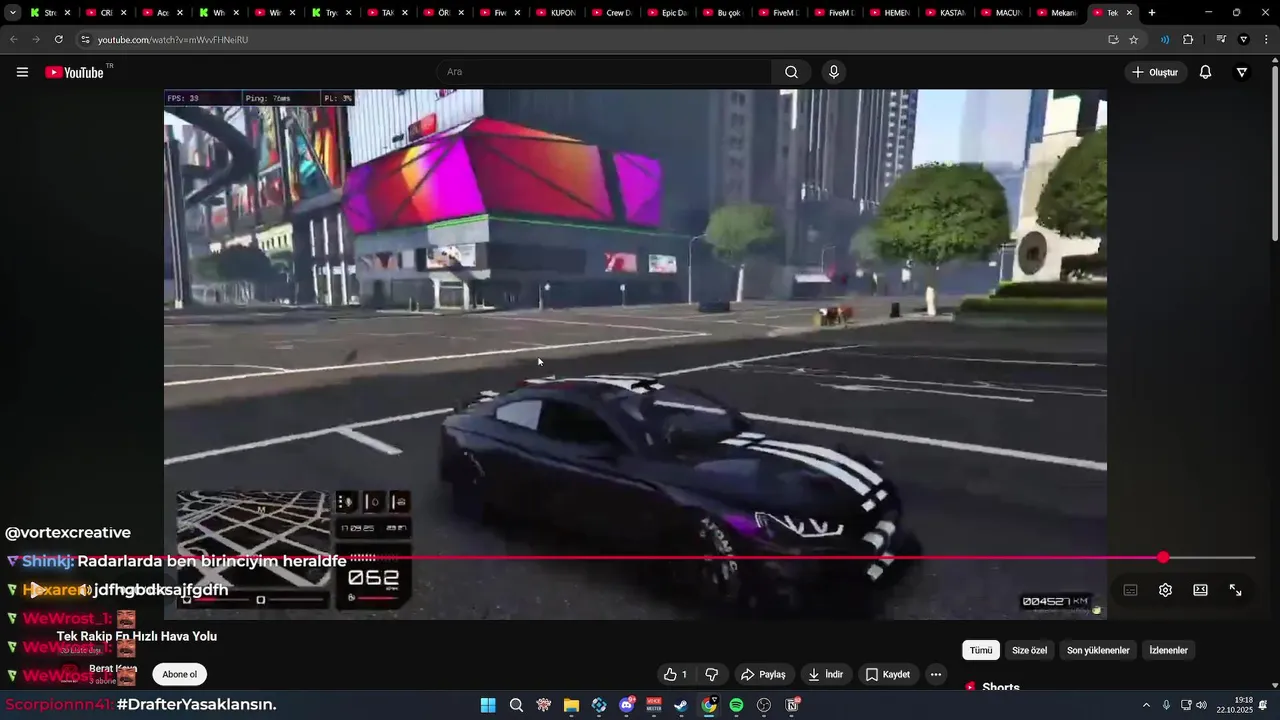1280x720 pixels.
Task: Open player settings gear
Action: [x=1165, y=590]
